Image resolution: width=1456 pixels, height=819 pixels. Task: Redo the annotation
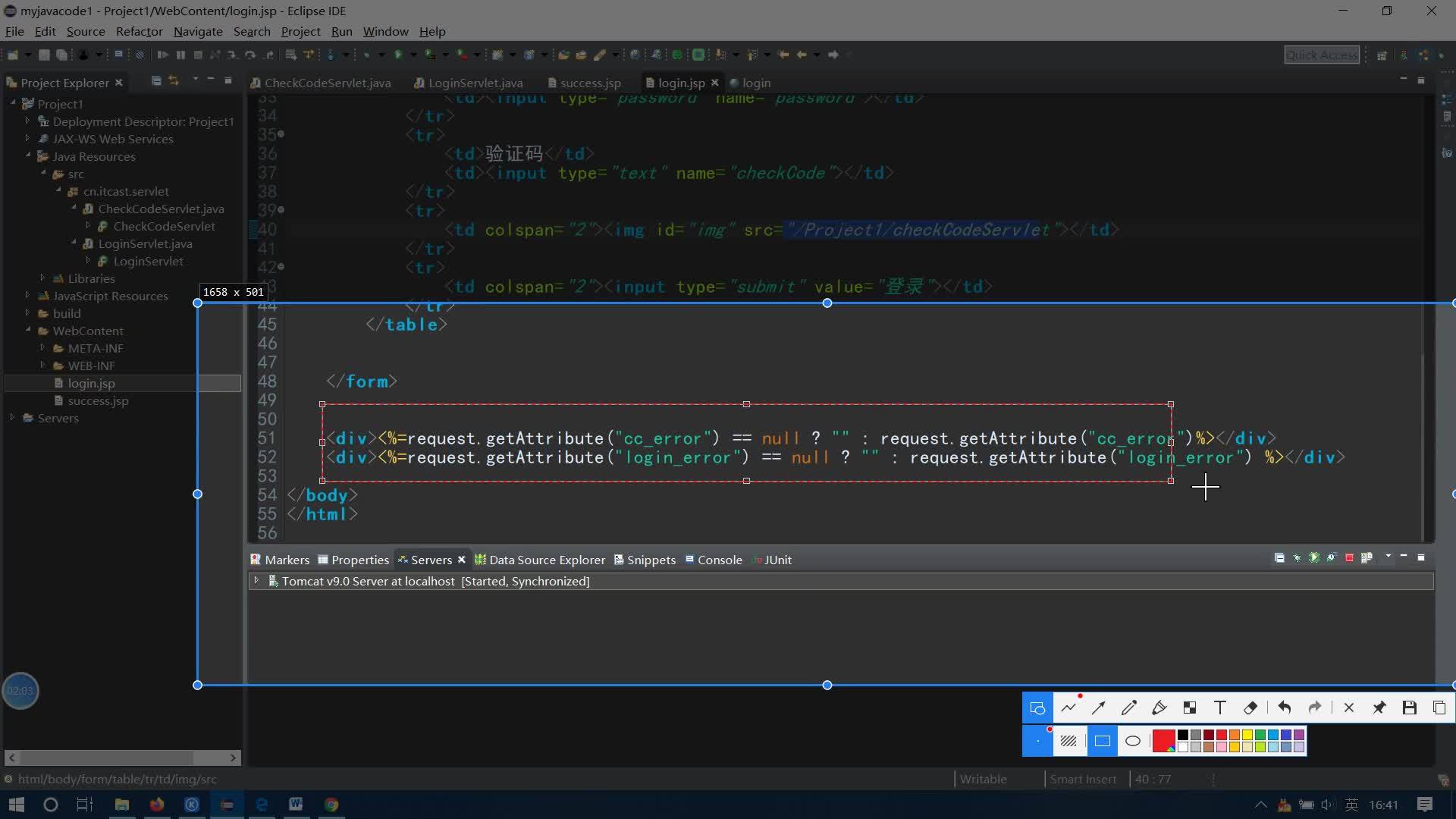pos(1315,708)
